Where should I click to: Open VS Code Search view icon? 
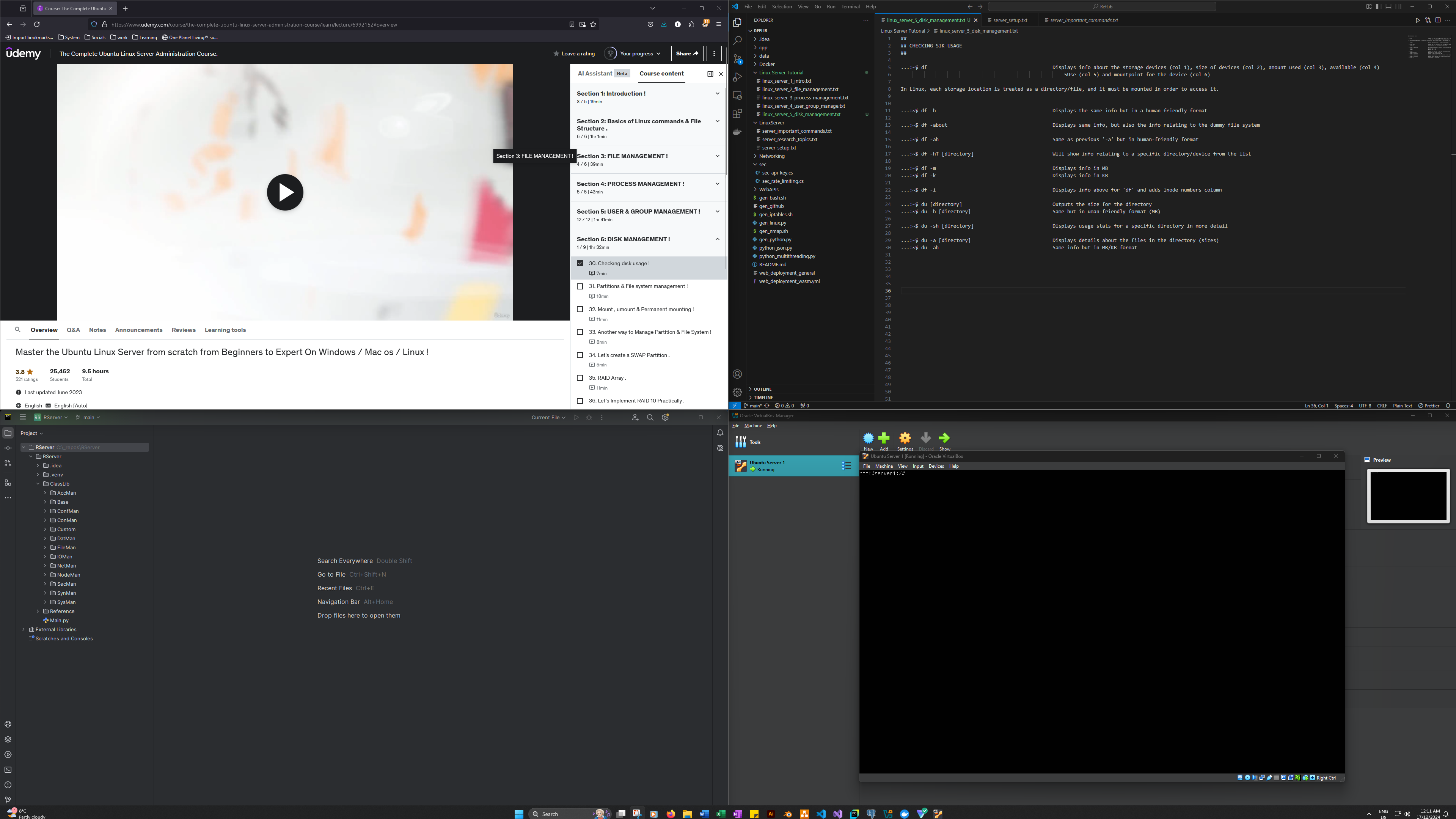point(737,41)
